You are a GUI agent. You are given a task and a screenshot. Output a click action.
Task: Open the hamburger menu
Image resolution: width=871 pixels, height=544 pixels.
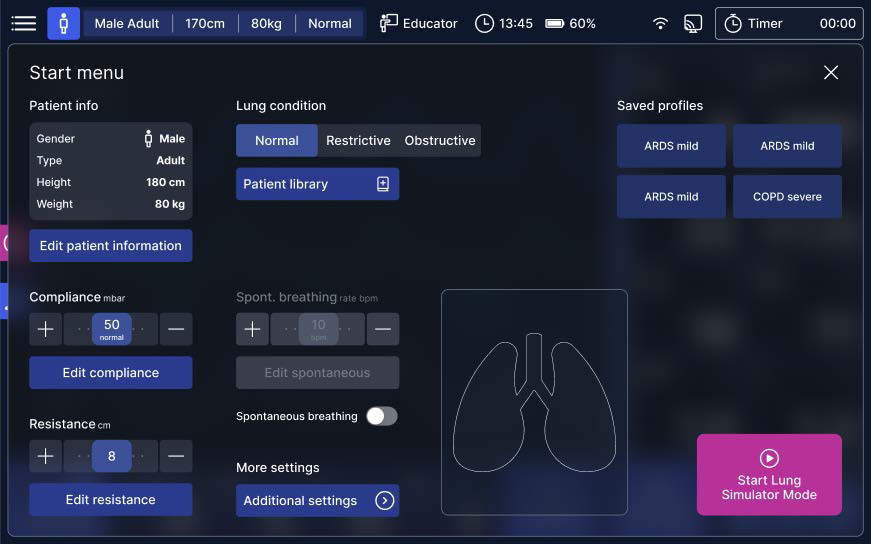tap(23, 23)
